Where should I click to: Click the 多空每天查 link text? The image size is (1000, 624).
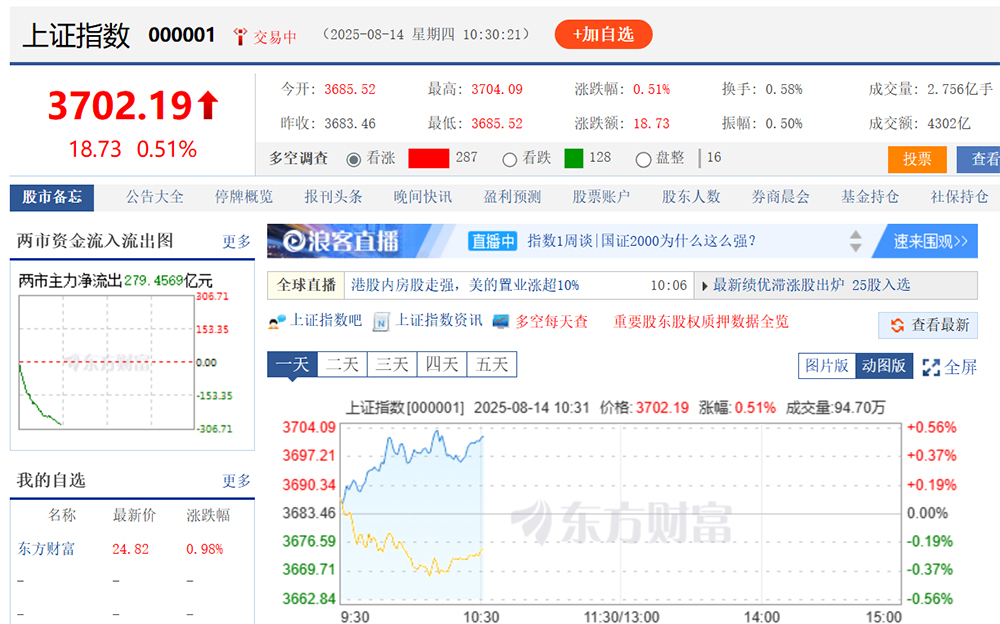pyautogui.click(x=552, y=321)
